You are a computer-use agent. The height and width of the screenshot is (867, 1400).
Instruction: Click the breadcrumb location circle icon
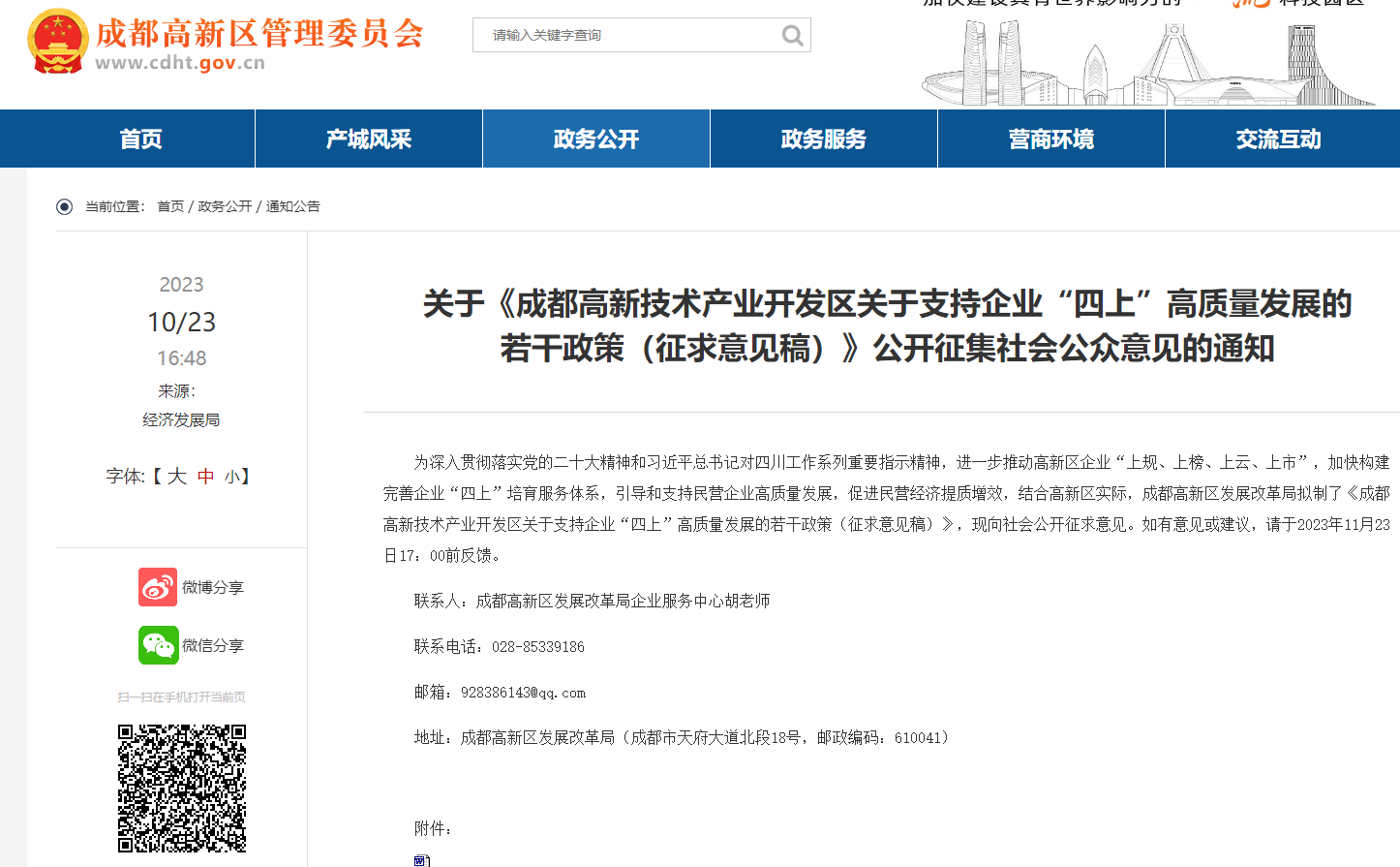click(65, 206)
